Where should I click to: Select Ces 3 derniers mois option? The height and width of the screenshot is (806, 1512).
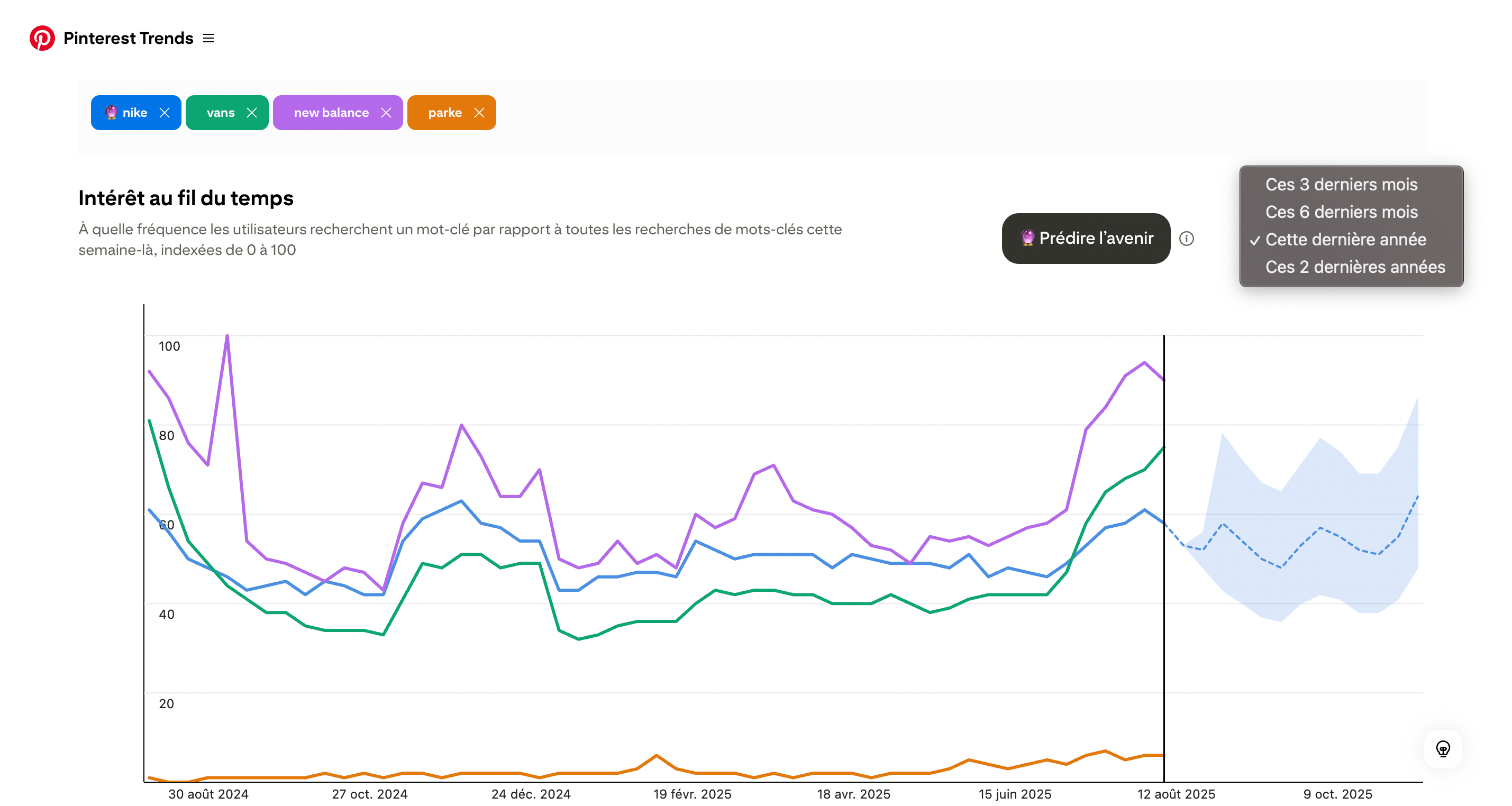pyautogui.click(x=1341, y=184)
